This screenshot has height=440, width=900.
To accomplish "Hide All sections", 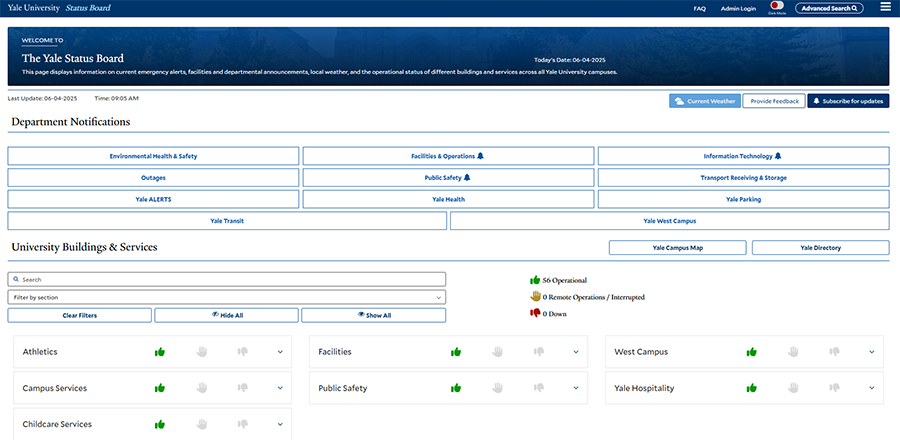I will [x=227, y=316].
